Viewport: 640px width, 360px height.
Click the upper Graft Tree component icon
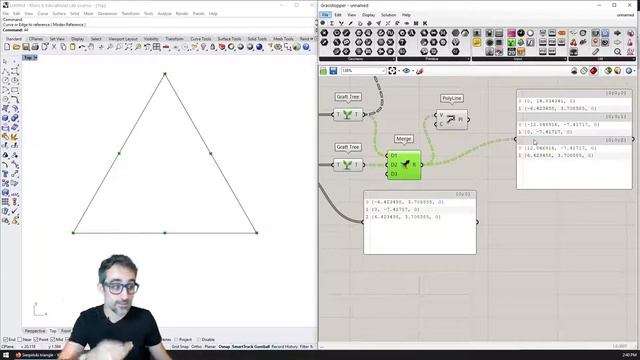pyautogui.click(x=347, y=114)
